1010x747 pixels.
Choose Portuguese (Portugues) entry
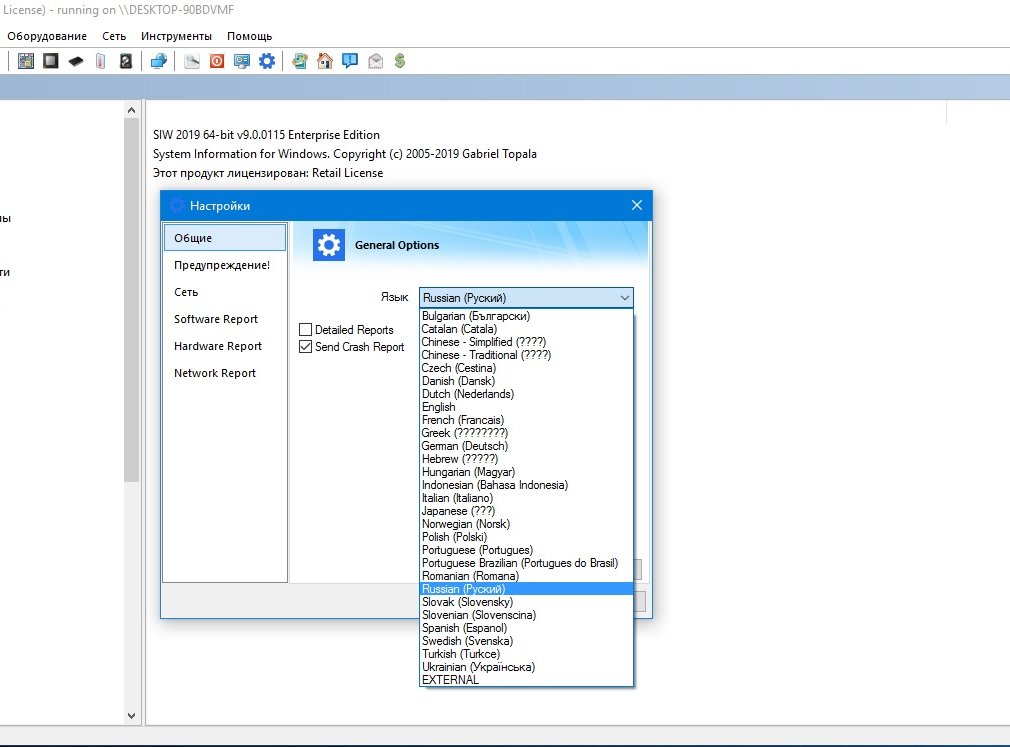point(526,550)
